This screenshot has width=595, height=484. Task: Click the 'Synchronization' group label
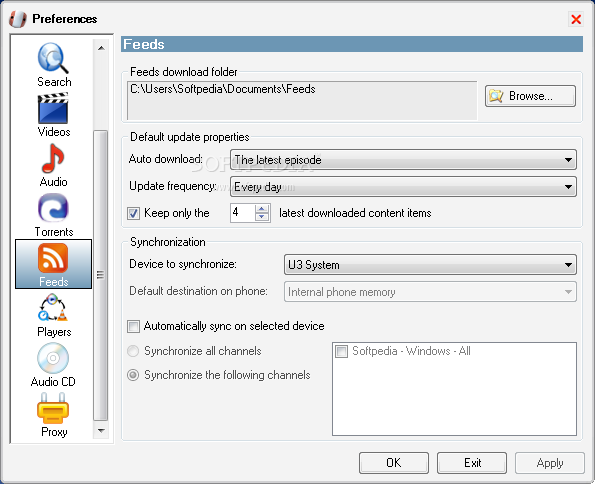coord(168,242)
